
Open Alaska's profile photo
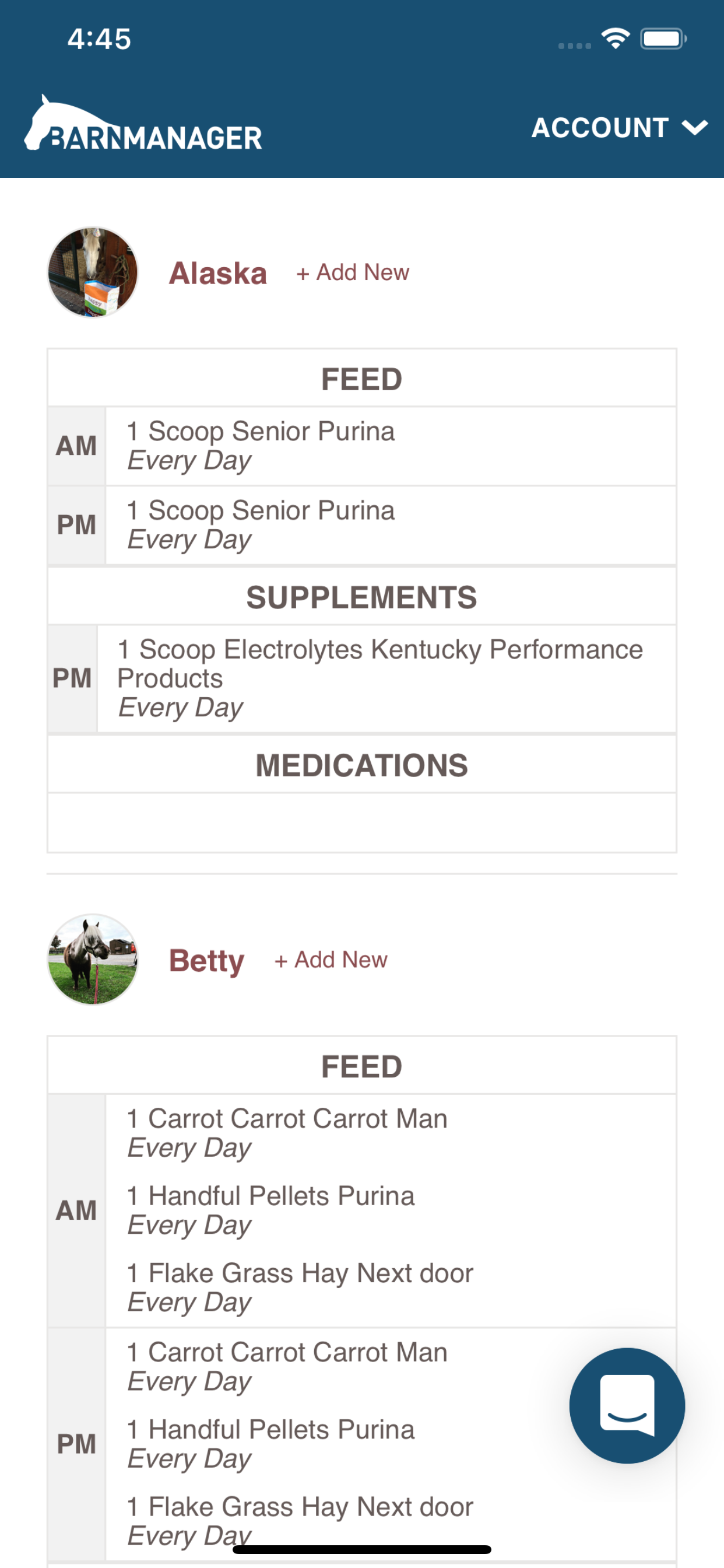coord(93,272)
